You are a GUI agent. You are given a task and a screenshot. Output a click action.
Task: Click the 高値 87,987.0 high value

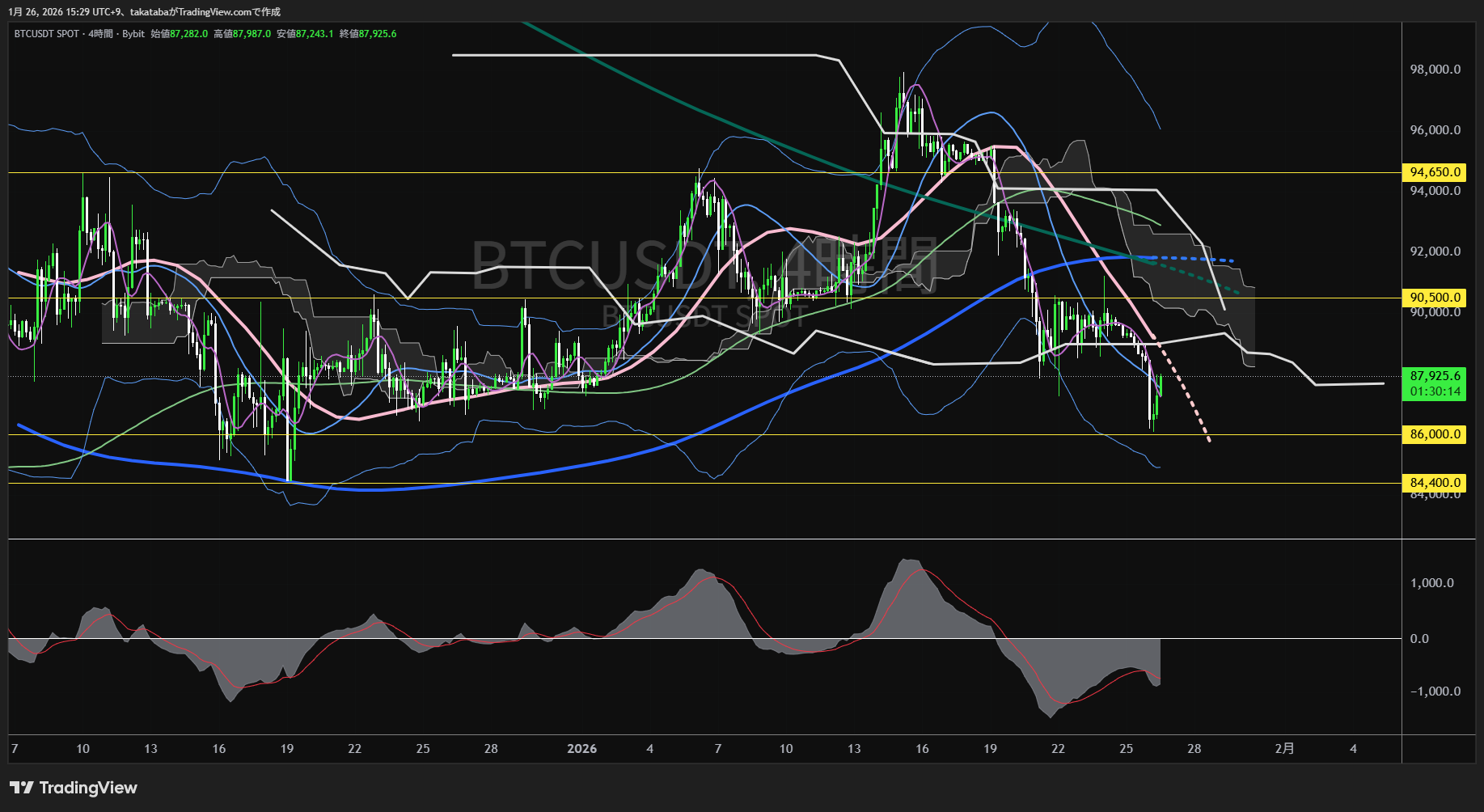pyautogui.click(x=243, y=34)
